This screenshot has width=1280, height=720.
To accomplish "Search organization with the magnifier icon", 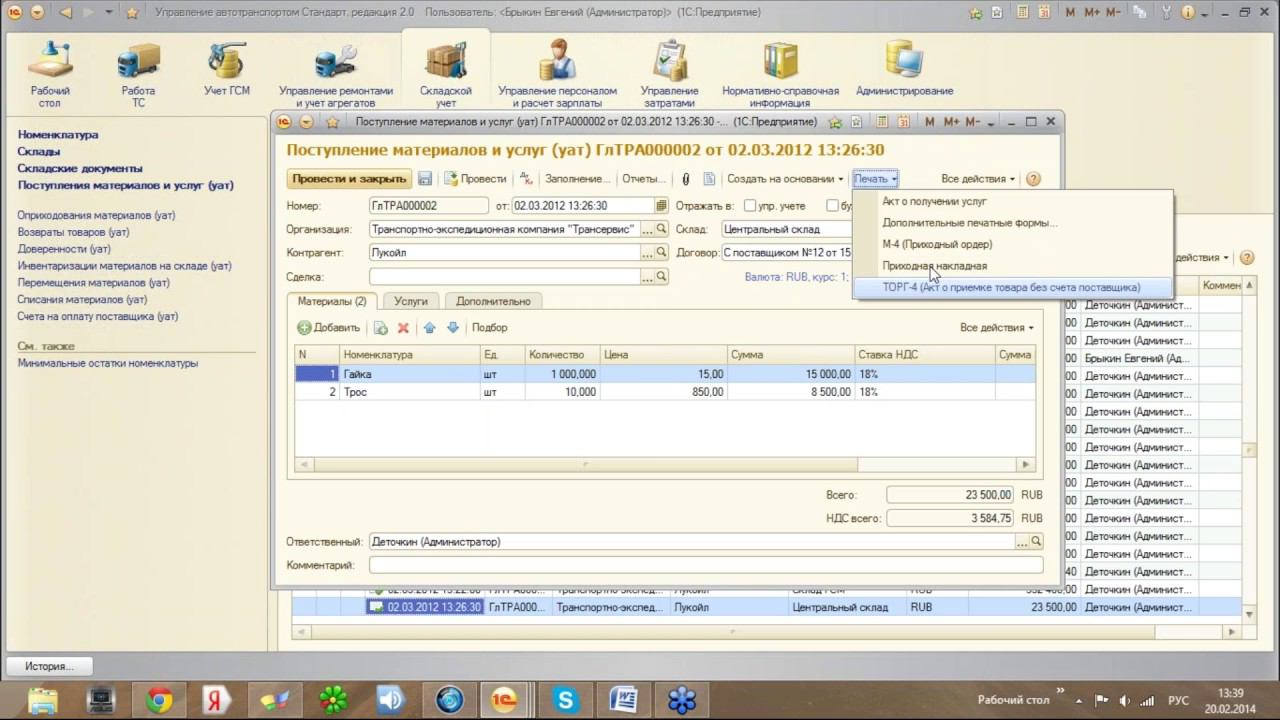I will click(x=661, y=229).
